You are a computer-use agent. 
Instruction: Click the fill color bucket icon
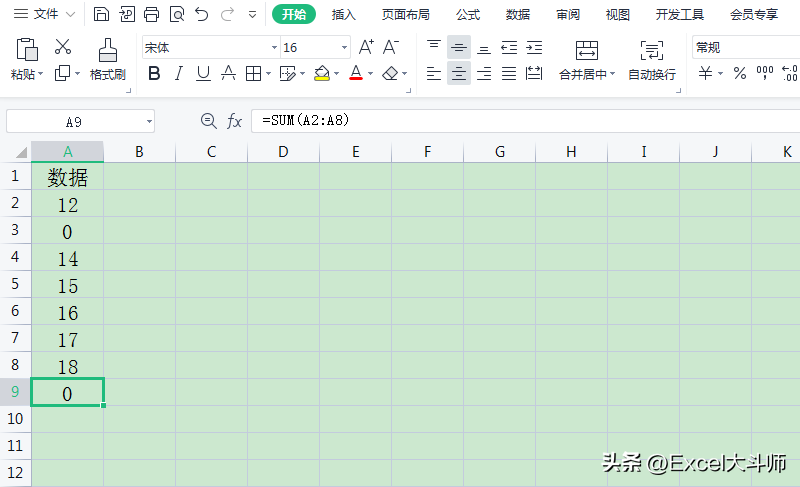tap(322, 74)
